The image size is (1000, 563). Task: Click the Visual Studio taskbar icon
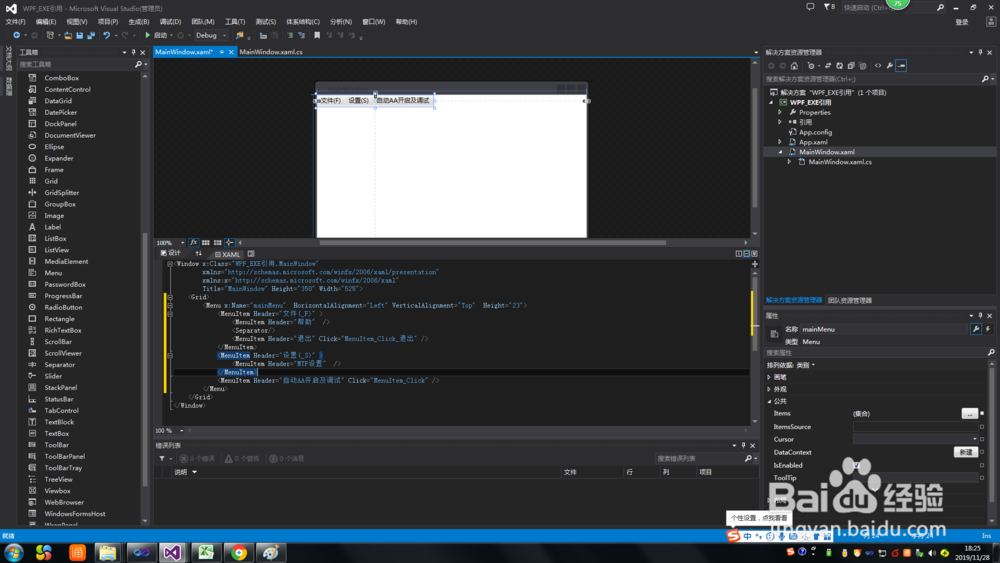(x=172, y=552)
